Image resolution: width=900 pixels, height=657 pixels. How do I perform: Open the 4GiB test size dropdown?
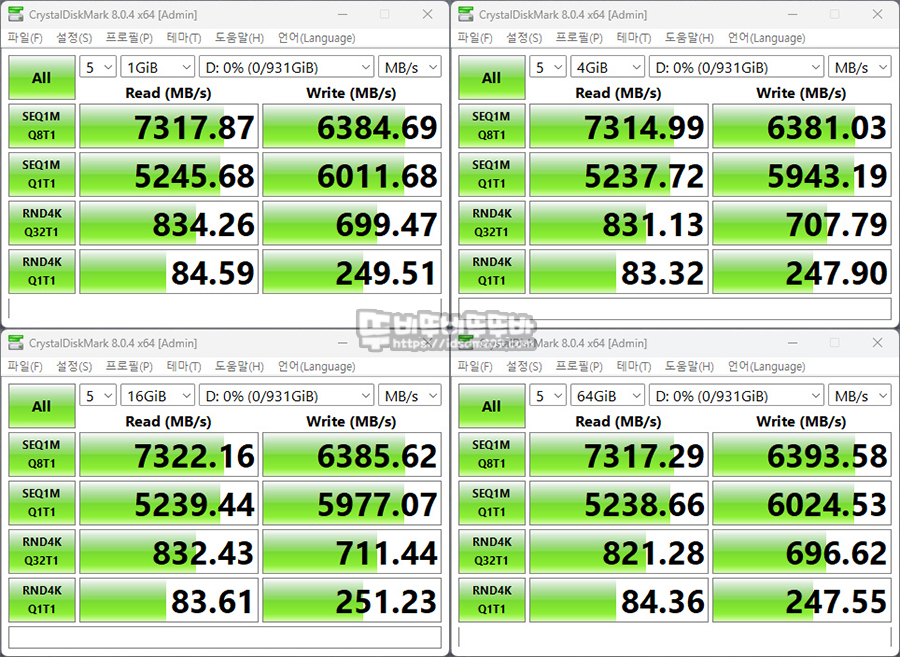pyautogui.click(x=607, y=67)
